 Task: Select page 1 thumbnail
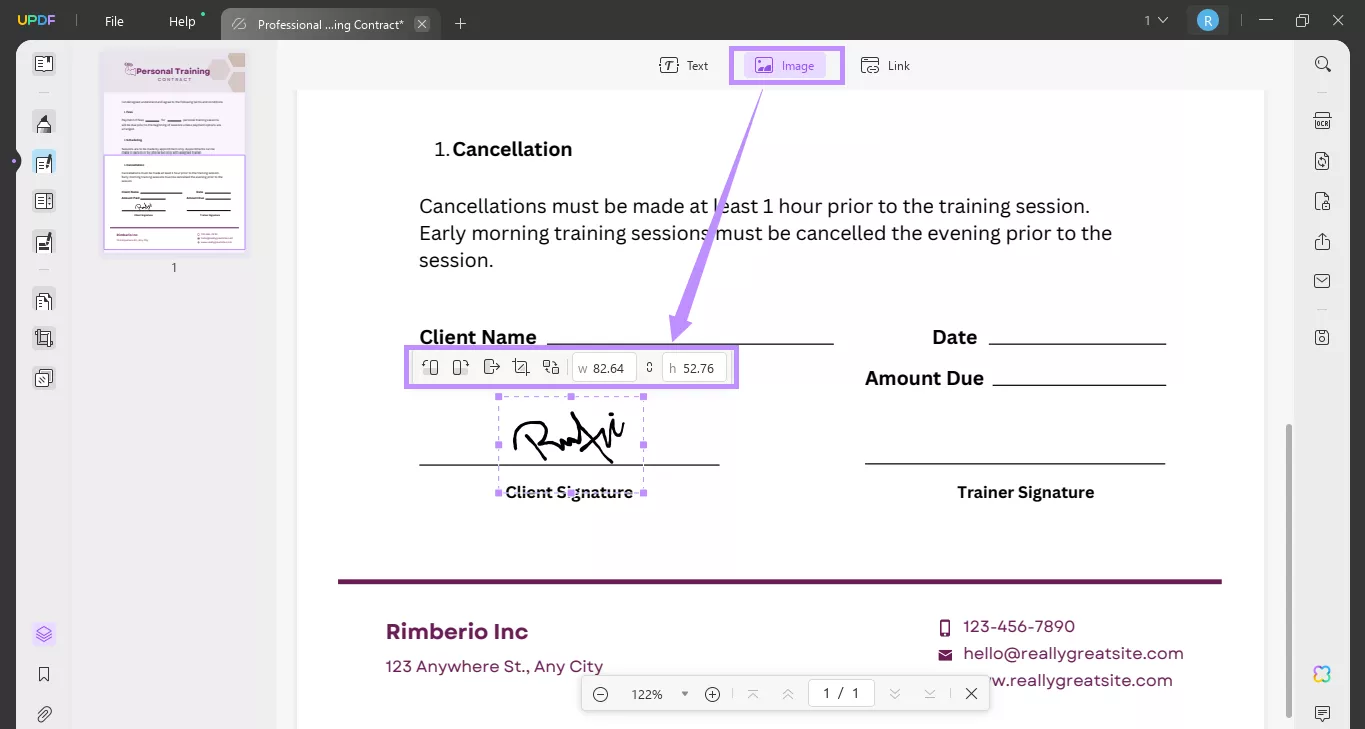174,152
